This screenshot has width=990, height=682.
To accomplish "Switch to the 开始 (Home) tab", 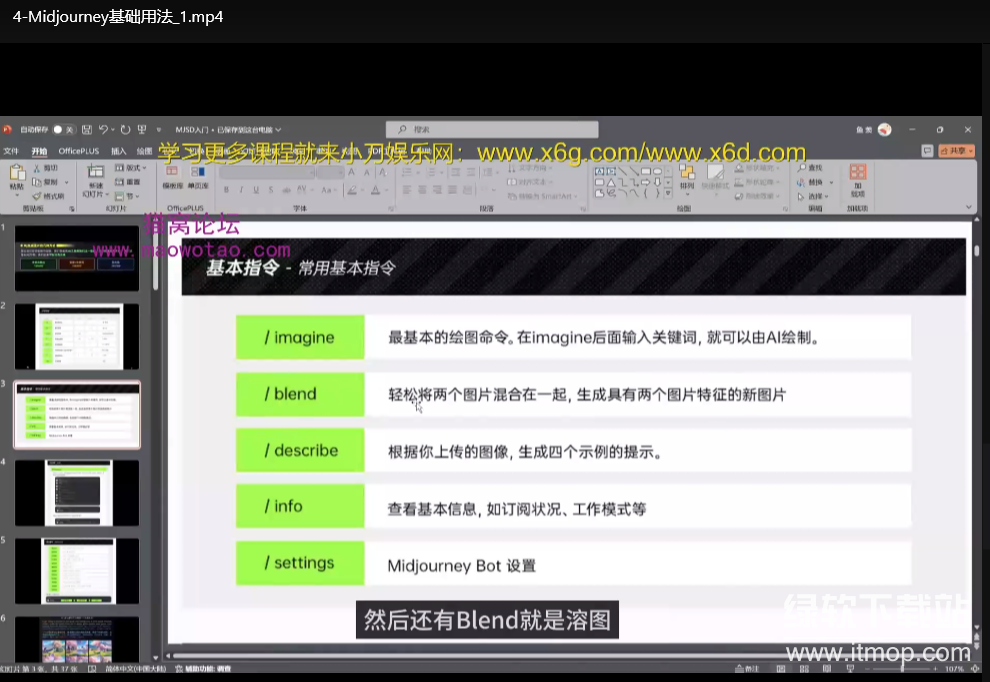I will [39, 152].
